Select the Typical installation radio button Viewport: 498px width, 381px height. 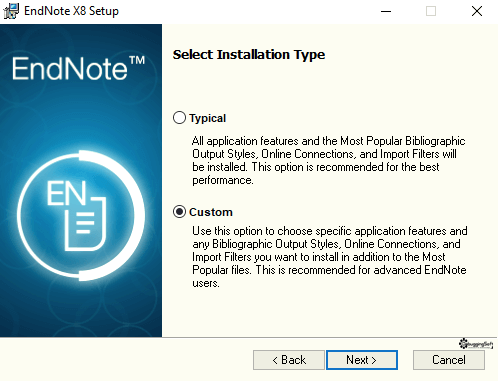(x=179, y=118)
